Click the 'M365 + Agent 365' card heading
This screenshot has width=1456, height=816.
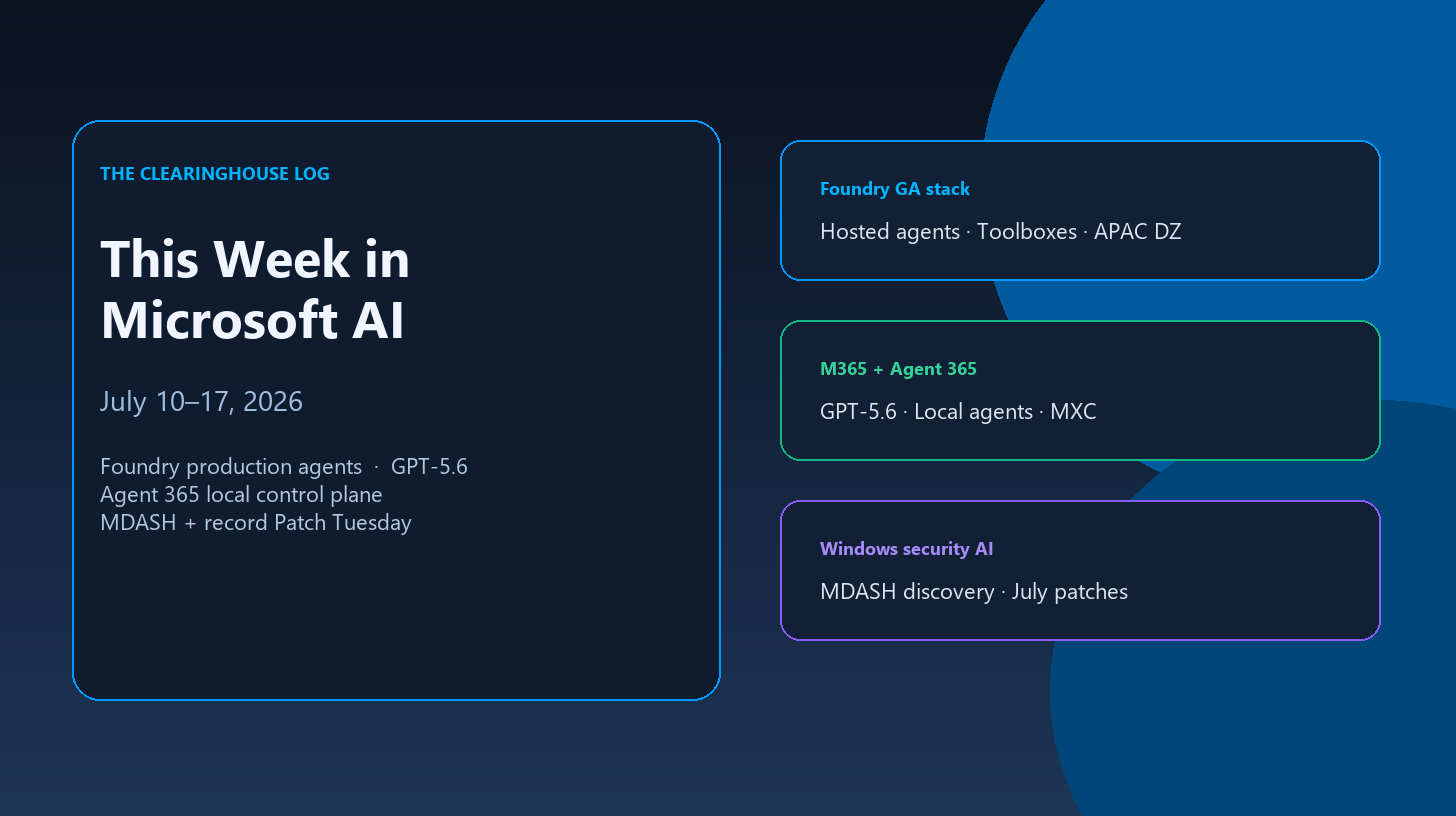pyautogui.click(x=898, y=369)
